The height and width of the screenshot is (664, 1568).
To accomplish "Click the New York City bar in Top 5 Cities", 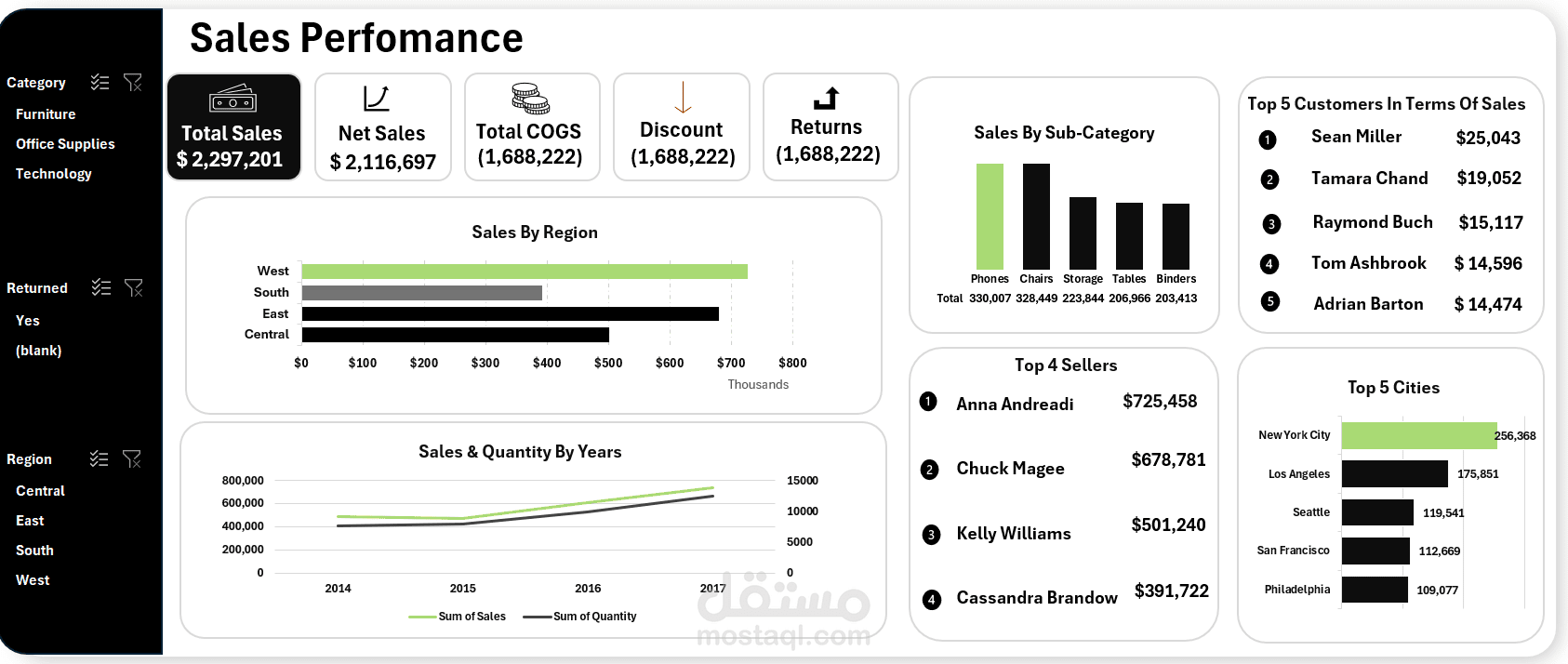I will (1419, 435).
